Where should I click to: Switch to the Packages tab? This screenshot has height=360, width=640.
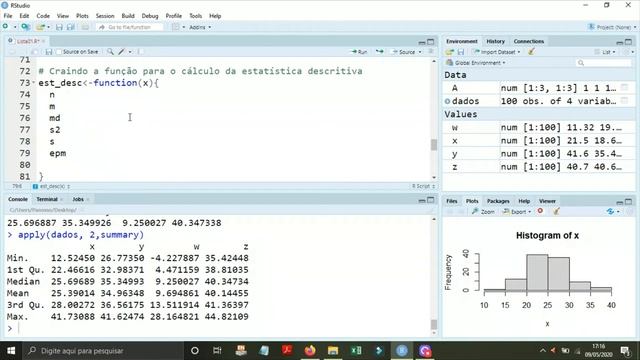pyautogui.click(x=498, y=201)
